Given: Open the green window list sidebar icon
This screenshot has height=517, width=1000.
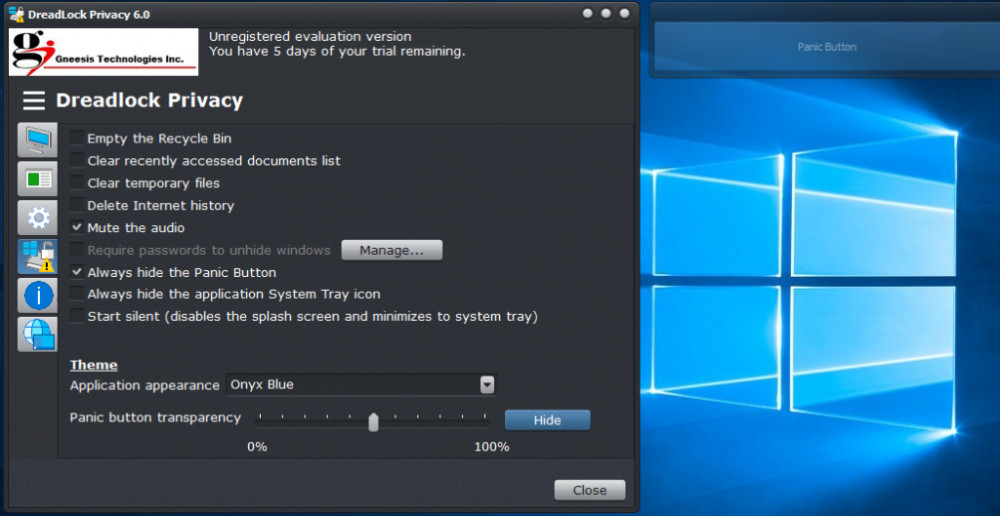Looking at the screenshot, I should [38, 178].
